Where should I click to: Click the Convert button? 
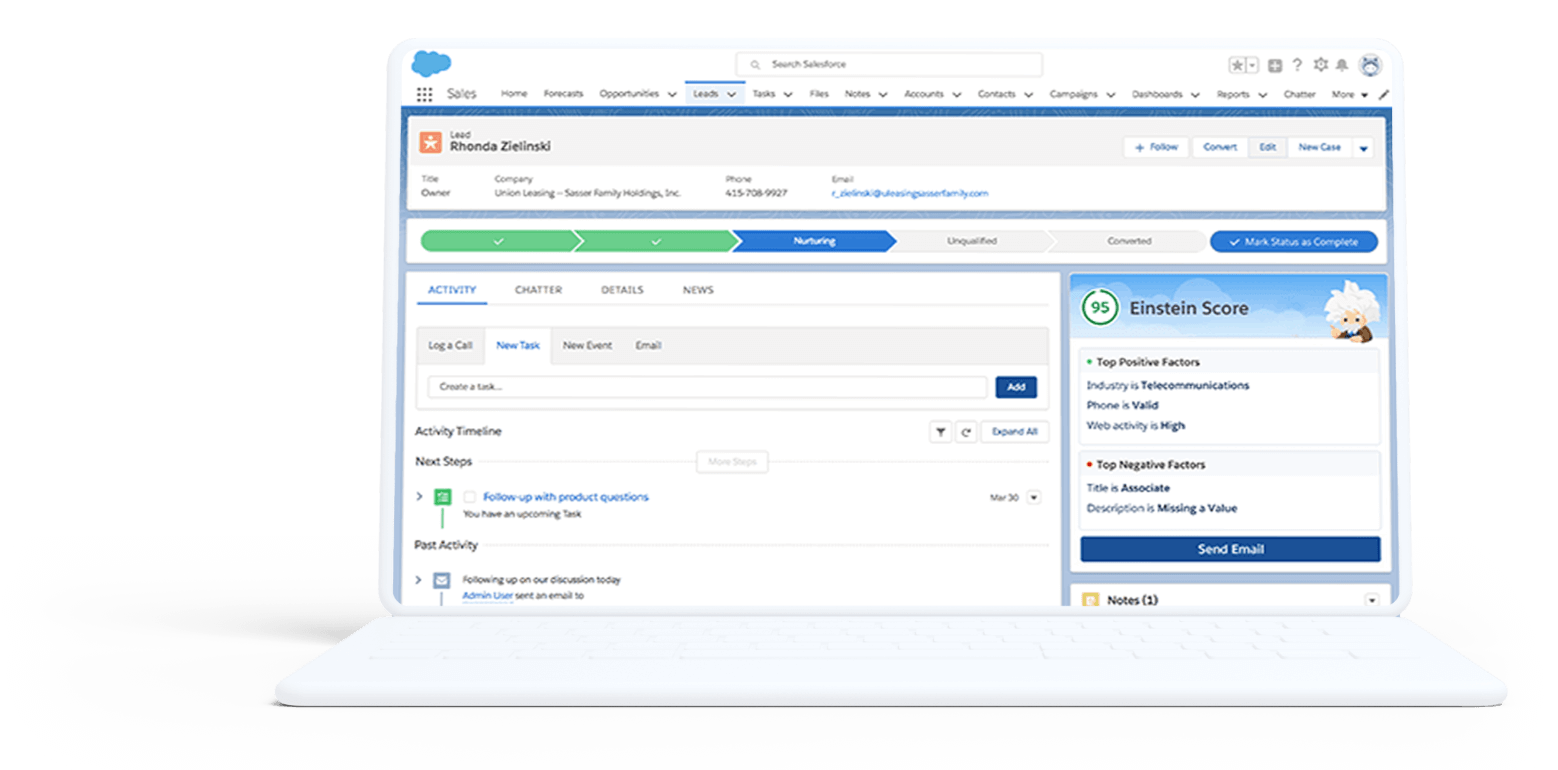[1220, 147]
